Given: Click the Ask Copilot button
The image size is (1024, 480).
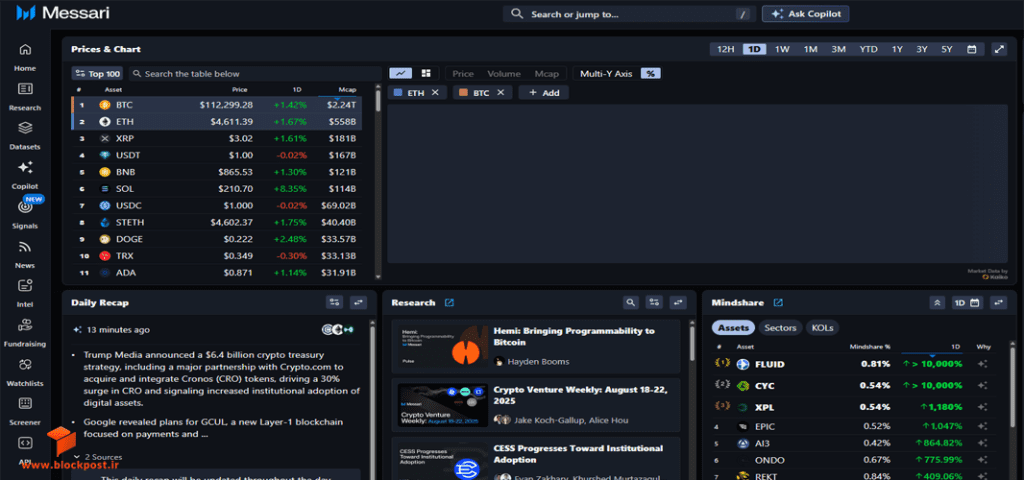Looking at the screenshot, I should (806, 14).
